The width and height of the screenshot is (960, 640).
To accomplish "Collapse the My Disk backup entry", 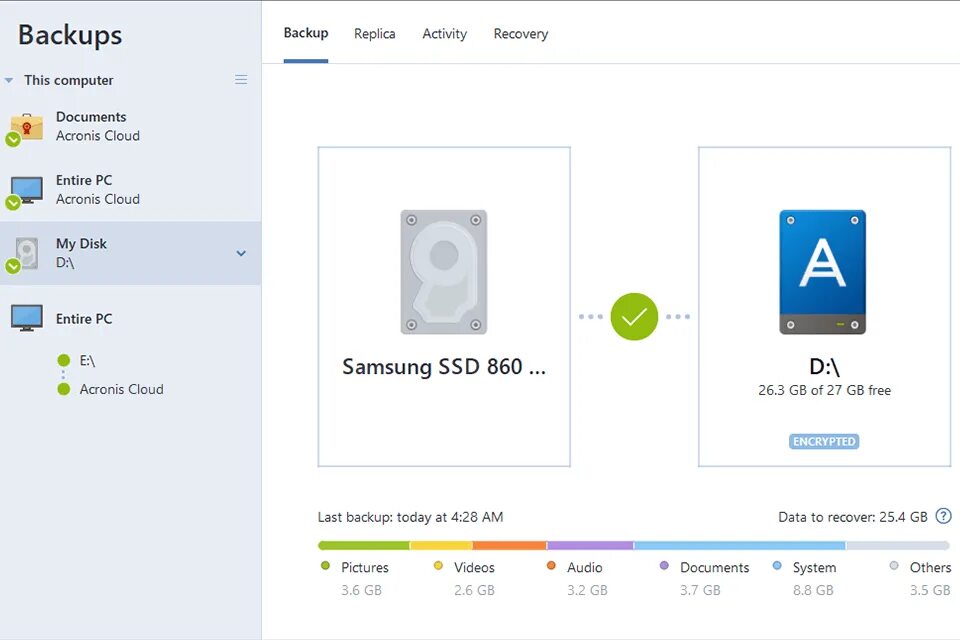I will (240, 253).
